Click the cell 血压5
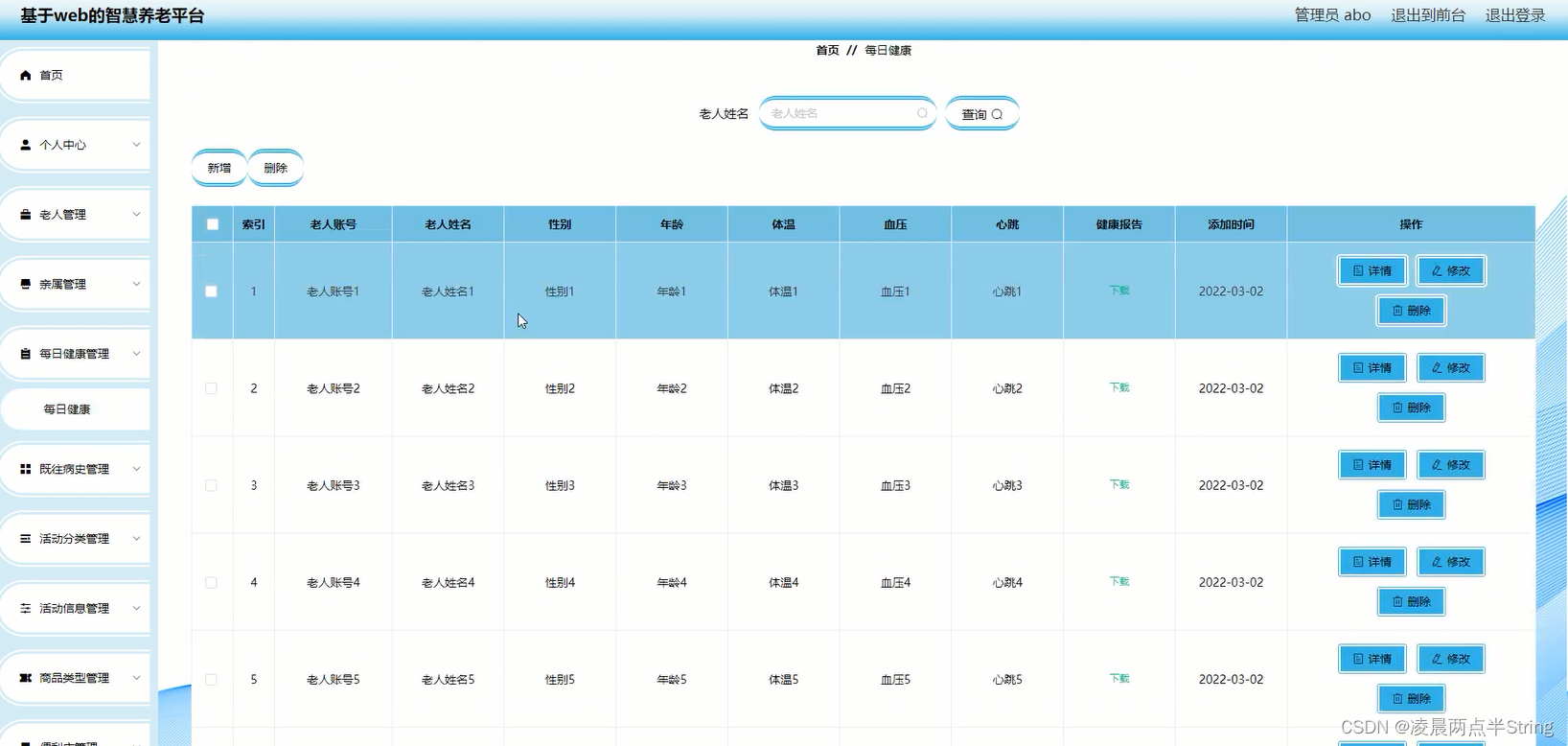The width and height of the screenshot is (1568, 746). tap(895, 679)
